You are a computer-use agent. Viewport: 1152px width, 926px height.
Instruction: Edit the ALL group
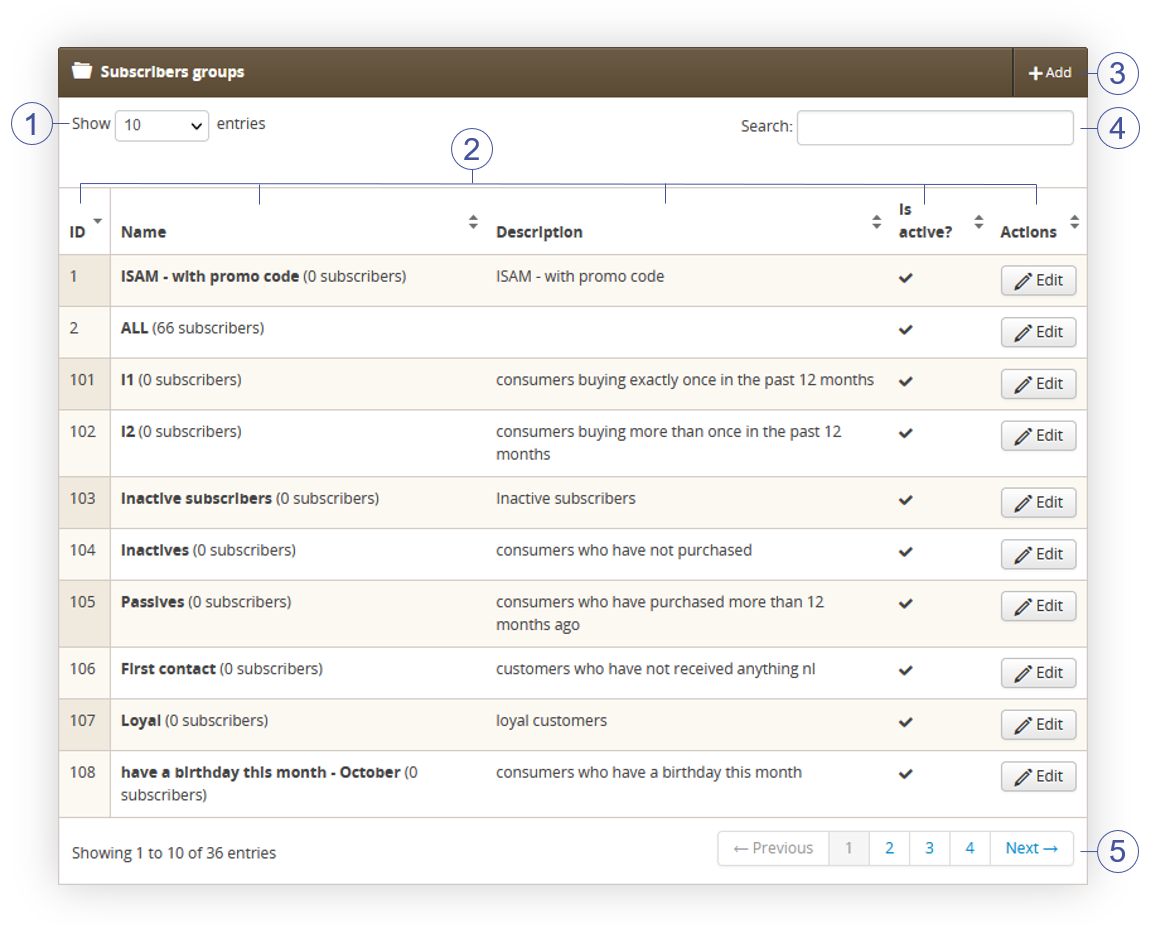(x=1038, y=332)
